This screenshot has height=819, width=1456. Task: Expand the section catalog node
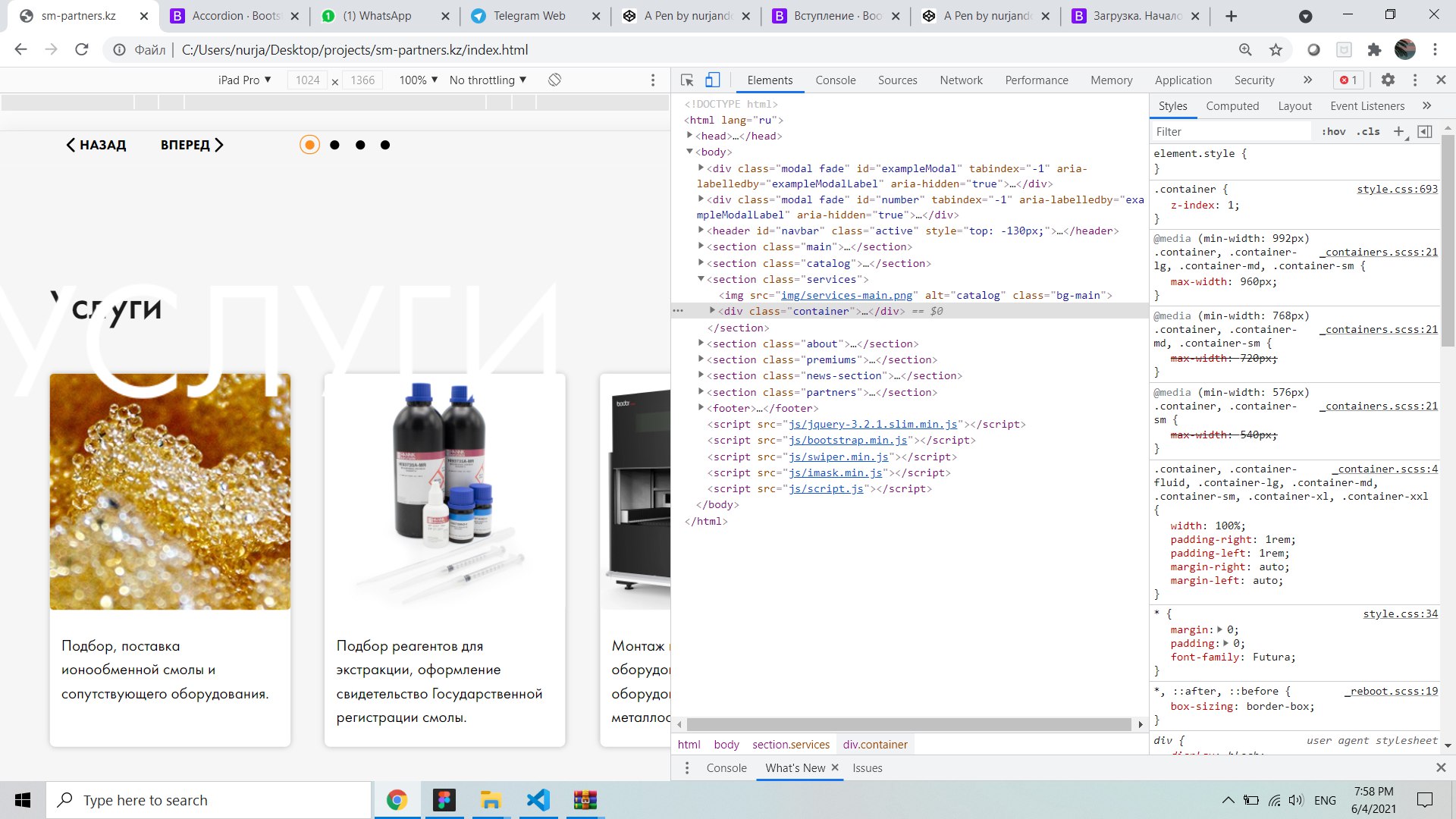pos(701,263)
